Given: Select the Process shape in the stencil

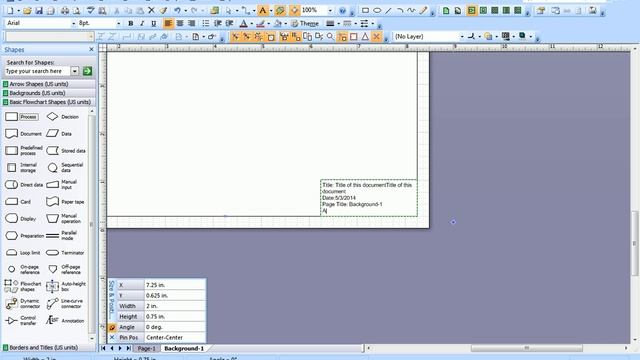Looking at the screenshot, I should click(x=22, y=117).
